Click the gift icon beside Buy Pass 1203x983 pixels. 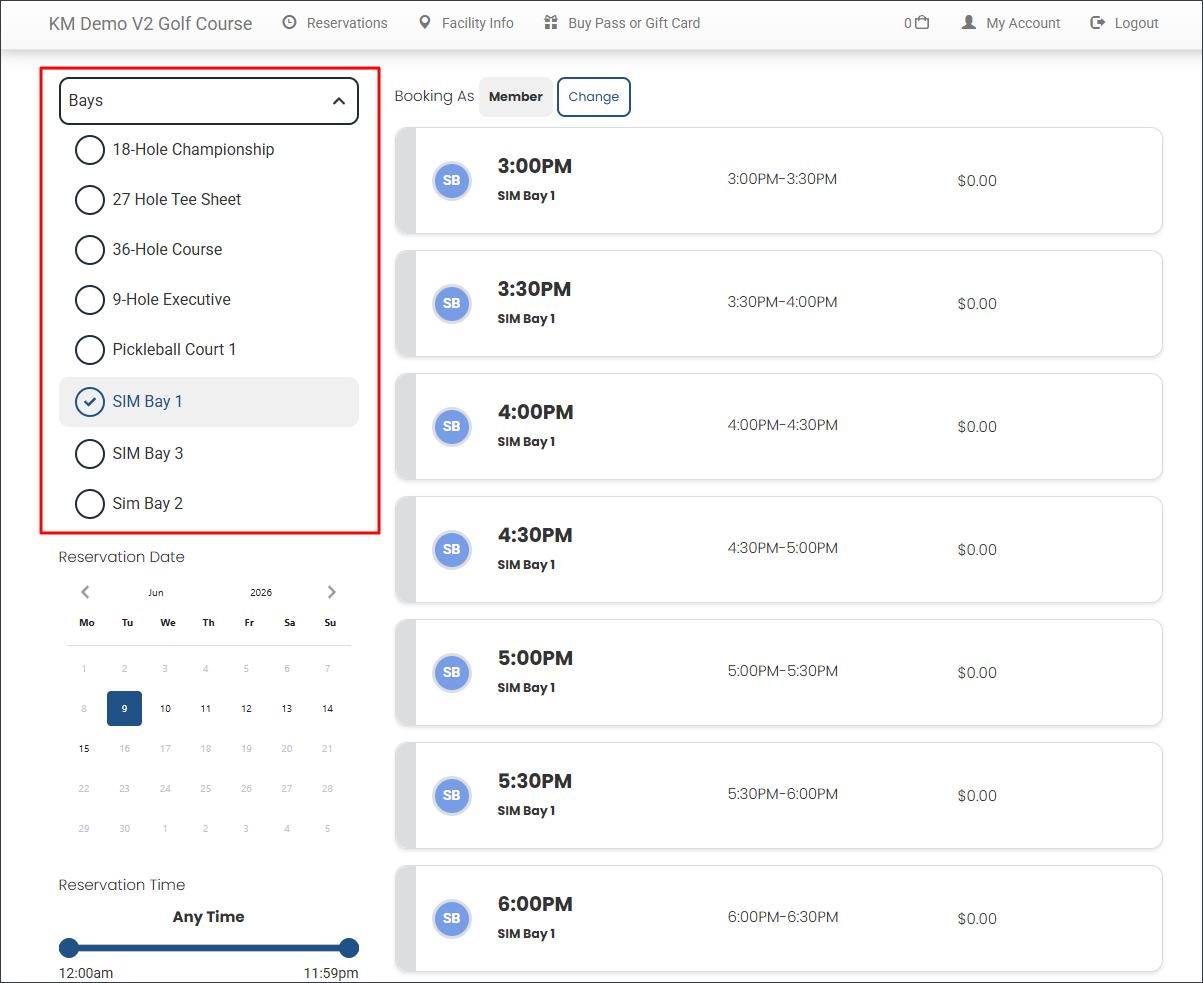(x=550, y=22)
